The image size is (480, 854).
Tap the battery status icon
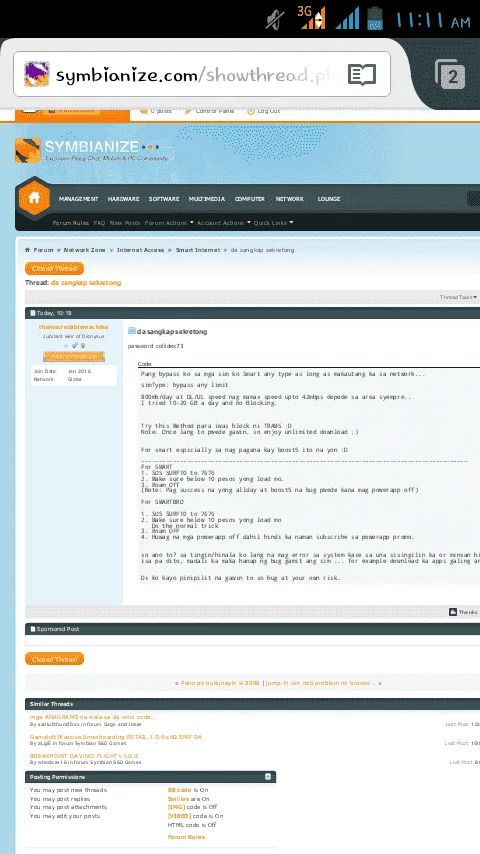[x=375, y=18]
